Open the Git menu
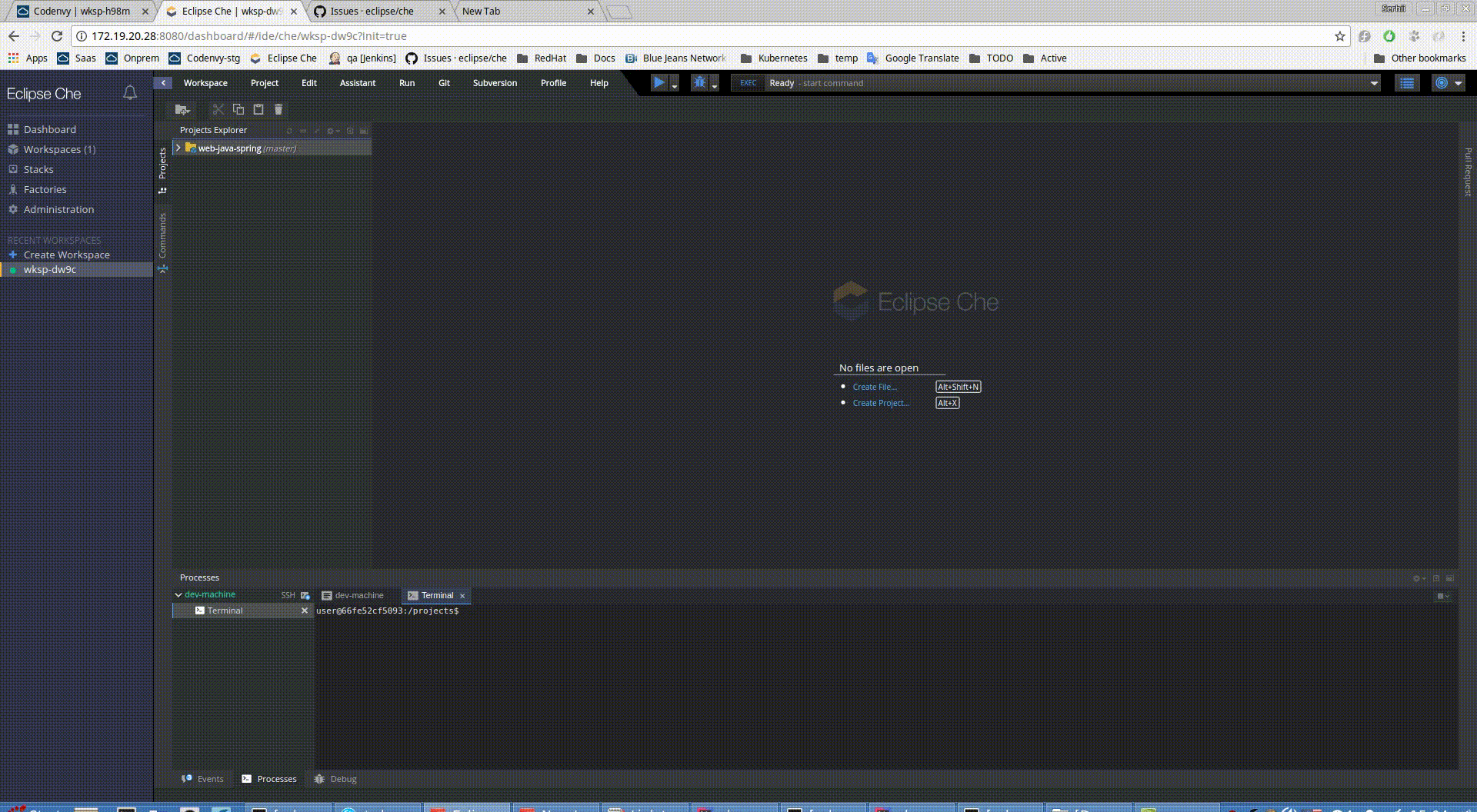The image size is (1477, 812). pyautogui.click(x=444, y=83)
